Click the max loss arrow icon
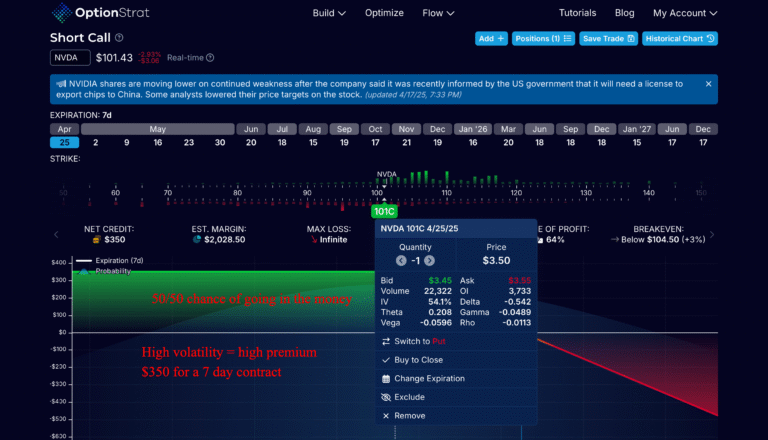 tap(314, 240)
